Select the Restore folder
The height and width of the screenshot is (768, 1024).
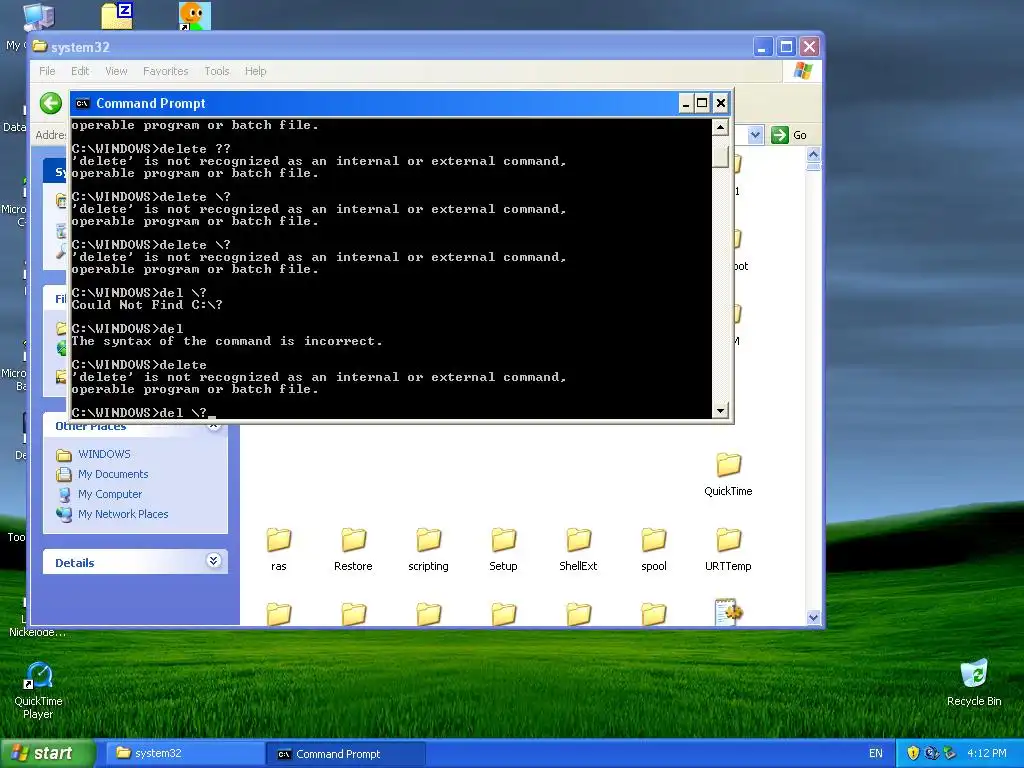[353, 550]
